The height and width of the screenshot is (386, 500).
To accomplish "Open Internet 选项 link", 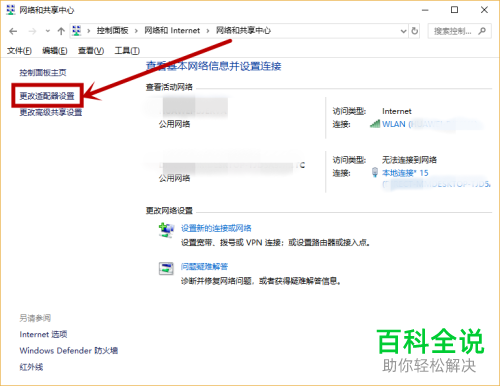I will tap(43, 334).
